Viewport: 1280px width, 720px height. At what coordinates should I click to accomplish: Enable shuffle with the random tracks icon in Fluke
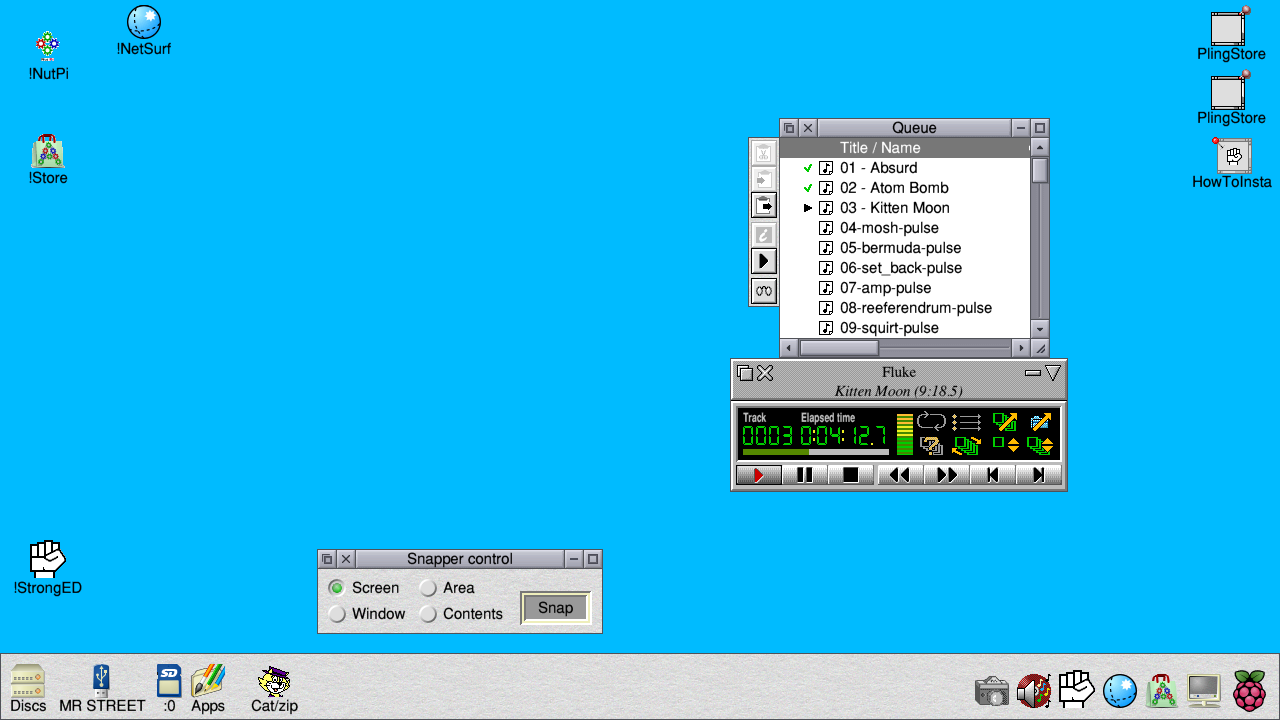(x=930, y=445)
